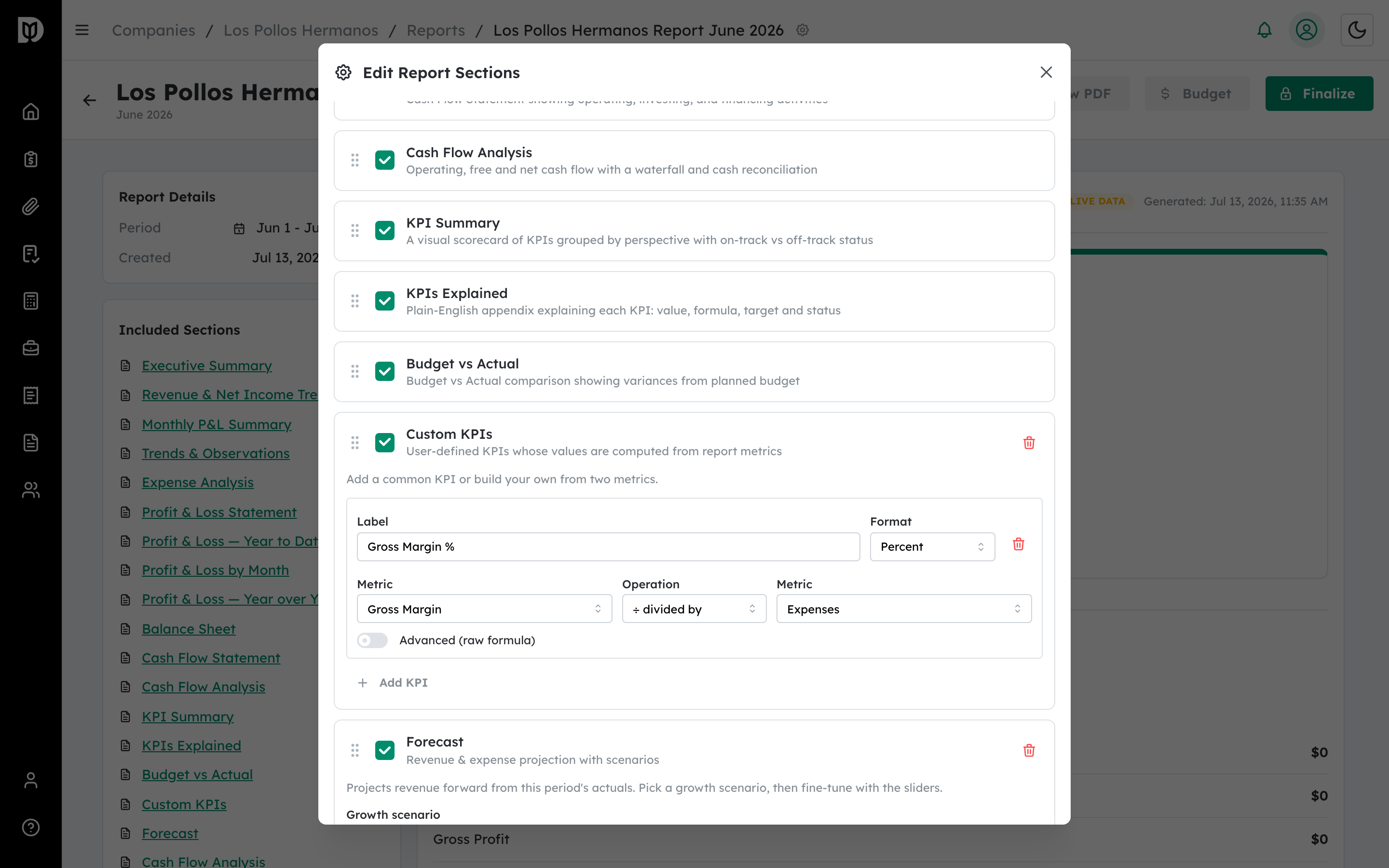
Task: Click the Generated Jul 13, 2026 timestamp
Action: (x=1235, y=202)
